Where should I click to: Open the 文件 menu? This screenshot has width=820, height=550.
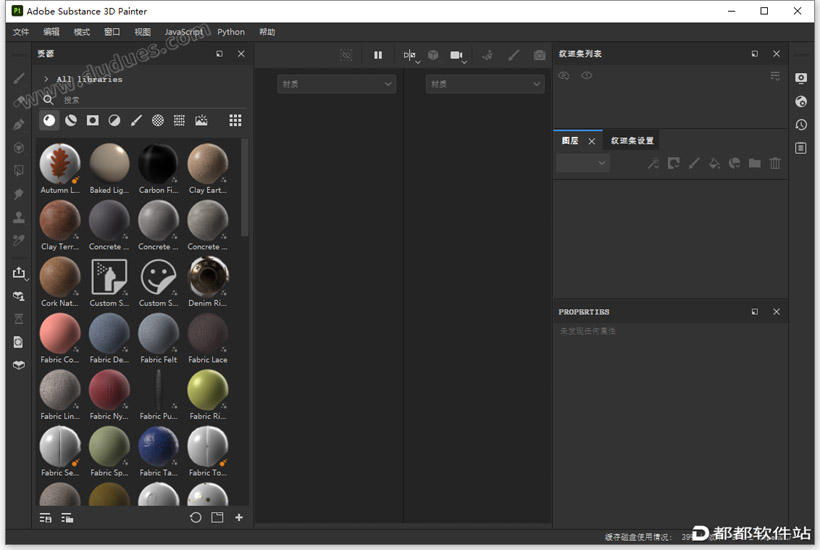[21, 32]
